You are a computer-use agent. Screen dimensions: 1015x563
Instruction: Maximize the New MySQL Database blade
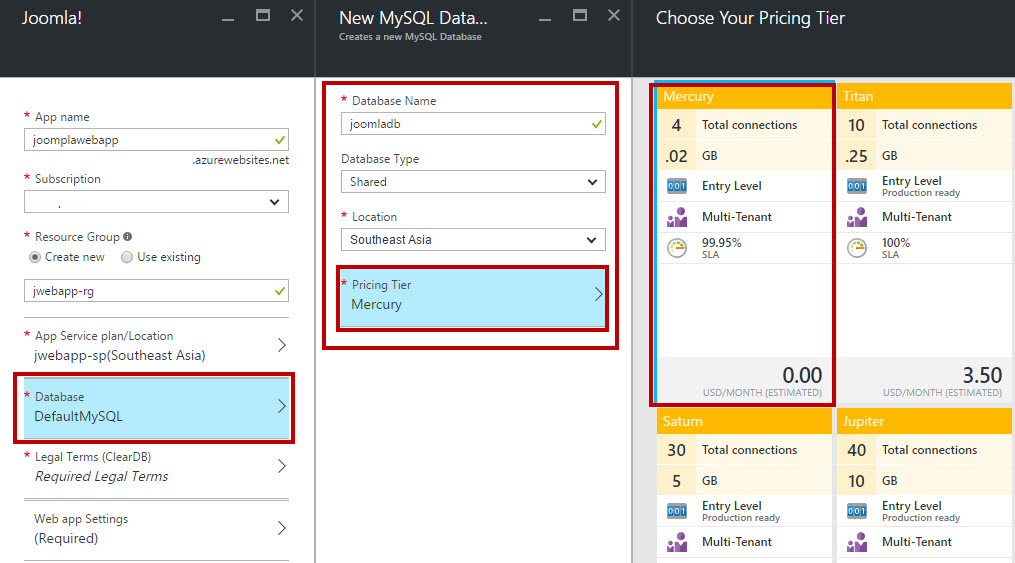coord(580,16)
